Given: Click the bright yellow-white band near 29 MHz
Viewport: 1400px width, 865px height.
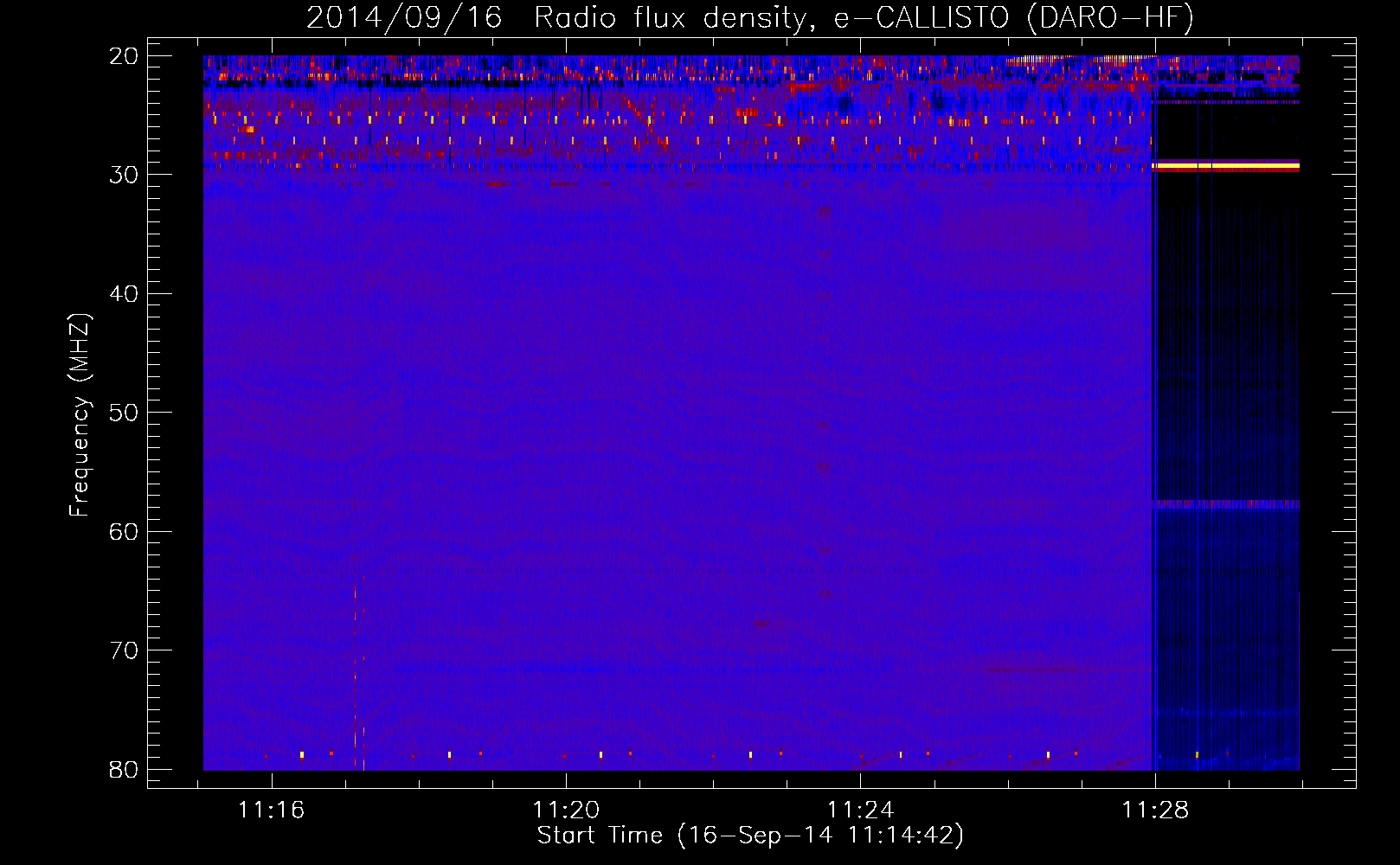Looking at the screenshot, I should pyautogui.click(x=1226, y=165).
